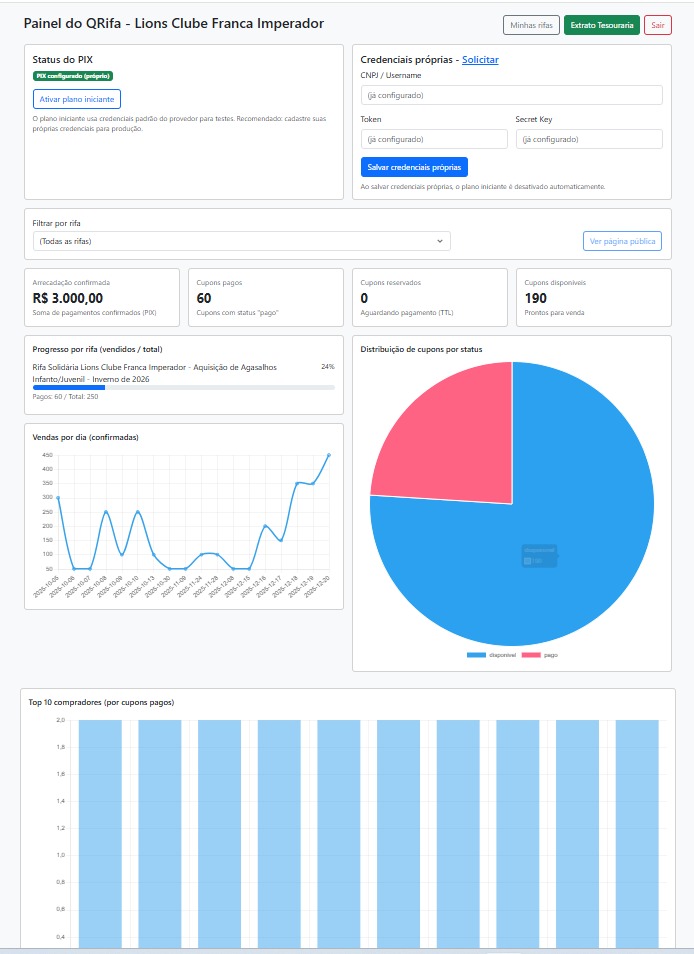The image size is (694, 954).
Task: Open Ver página pública
Action: coord(622,241)
